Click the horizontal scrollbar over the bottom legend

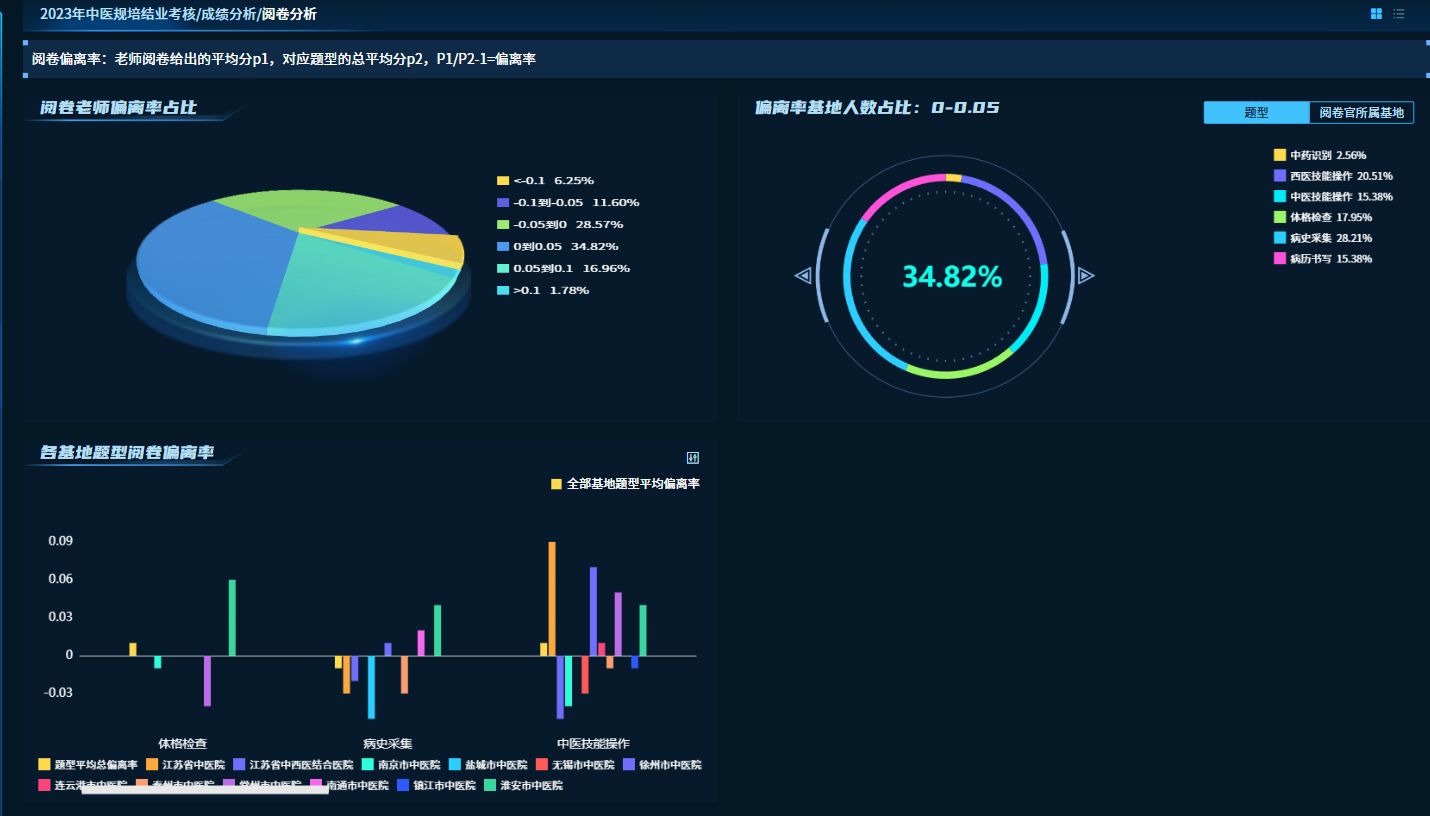coord(204,791)
